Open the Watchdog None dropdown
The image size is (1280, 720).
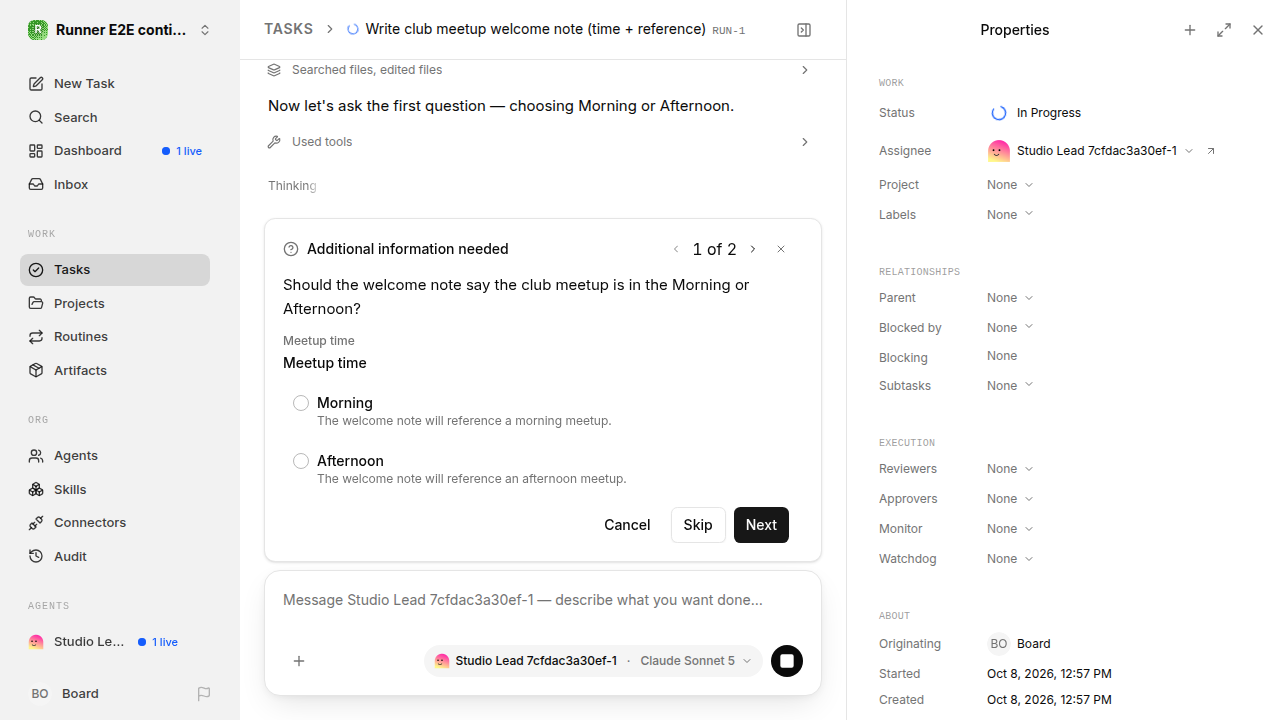click(1010, 559)
